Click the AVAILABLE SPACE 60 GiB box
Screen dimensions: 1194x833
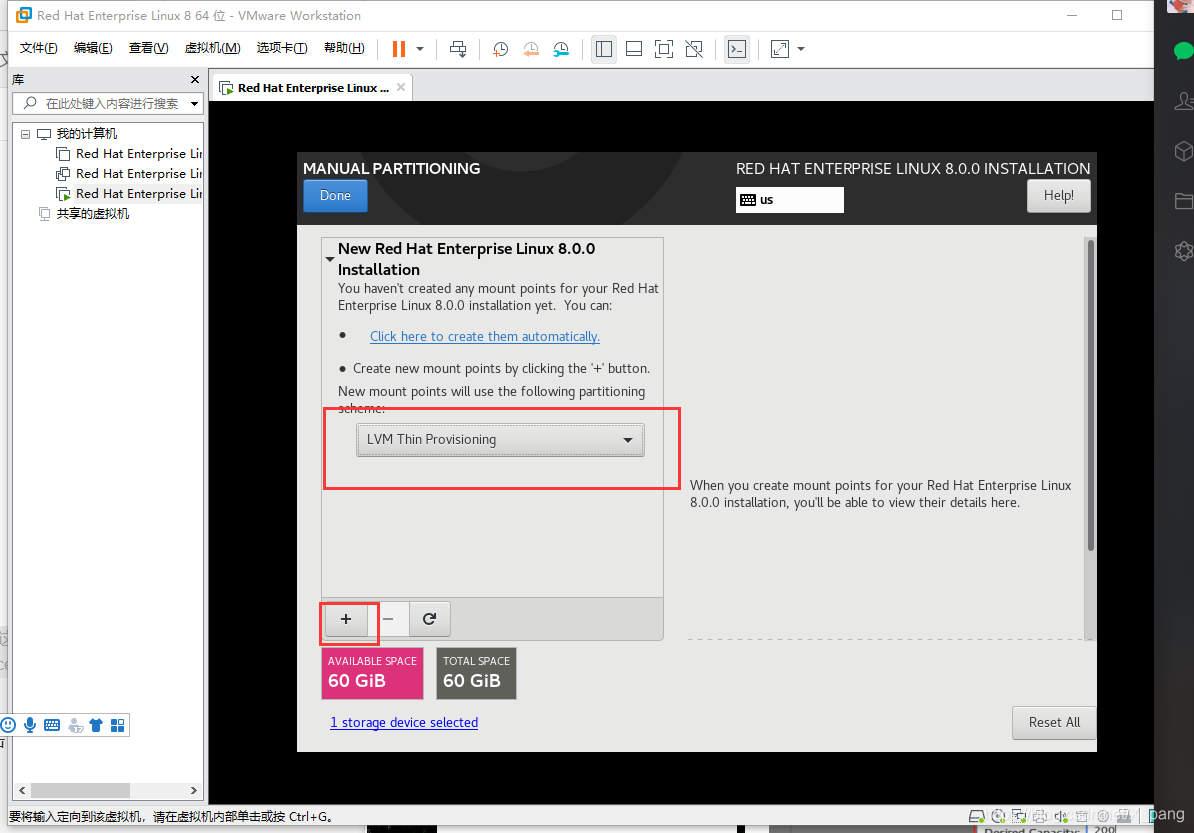coord(372,673)
